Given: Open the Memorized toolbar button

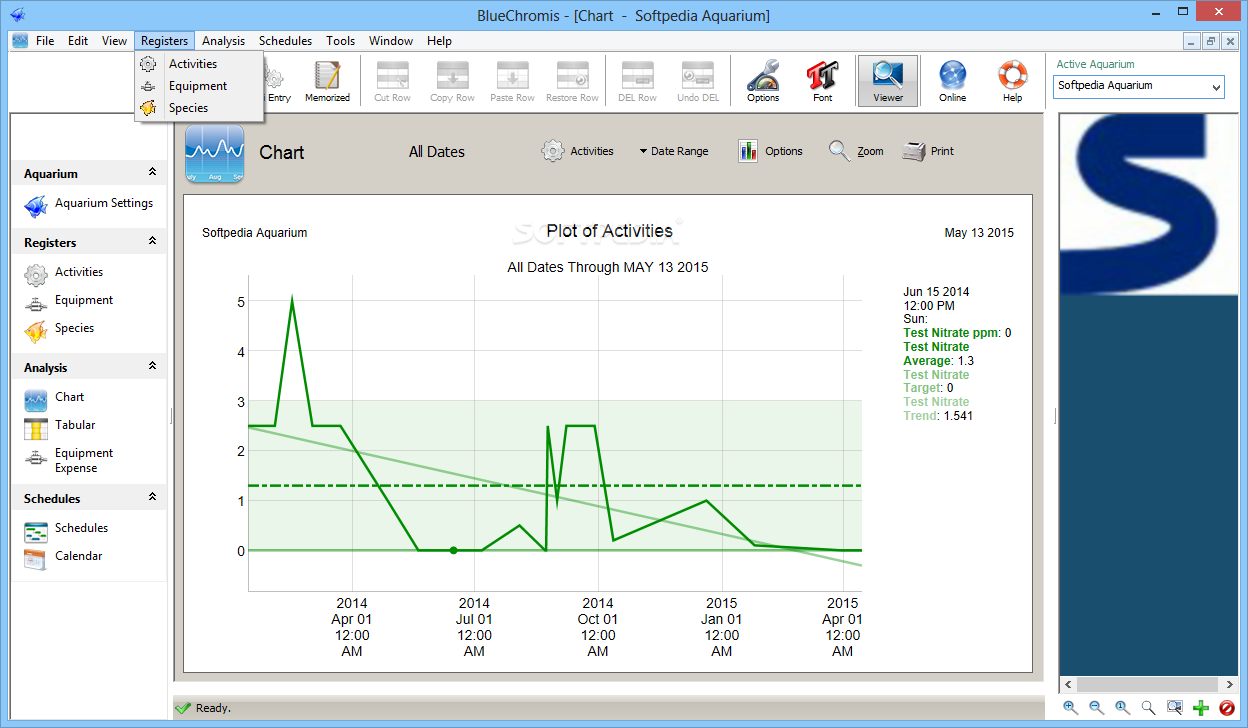Looking at the screenshot, I should (327, 81).
